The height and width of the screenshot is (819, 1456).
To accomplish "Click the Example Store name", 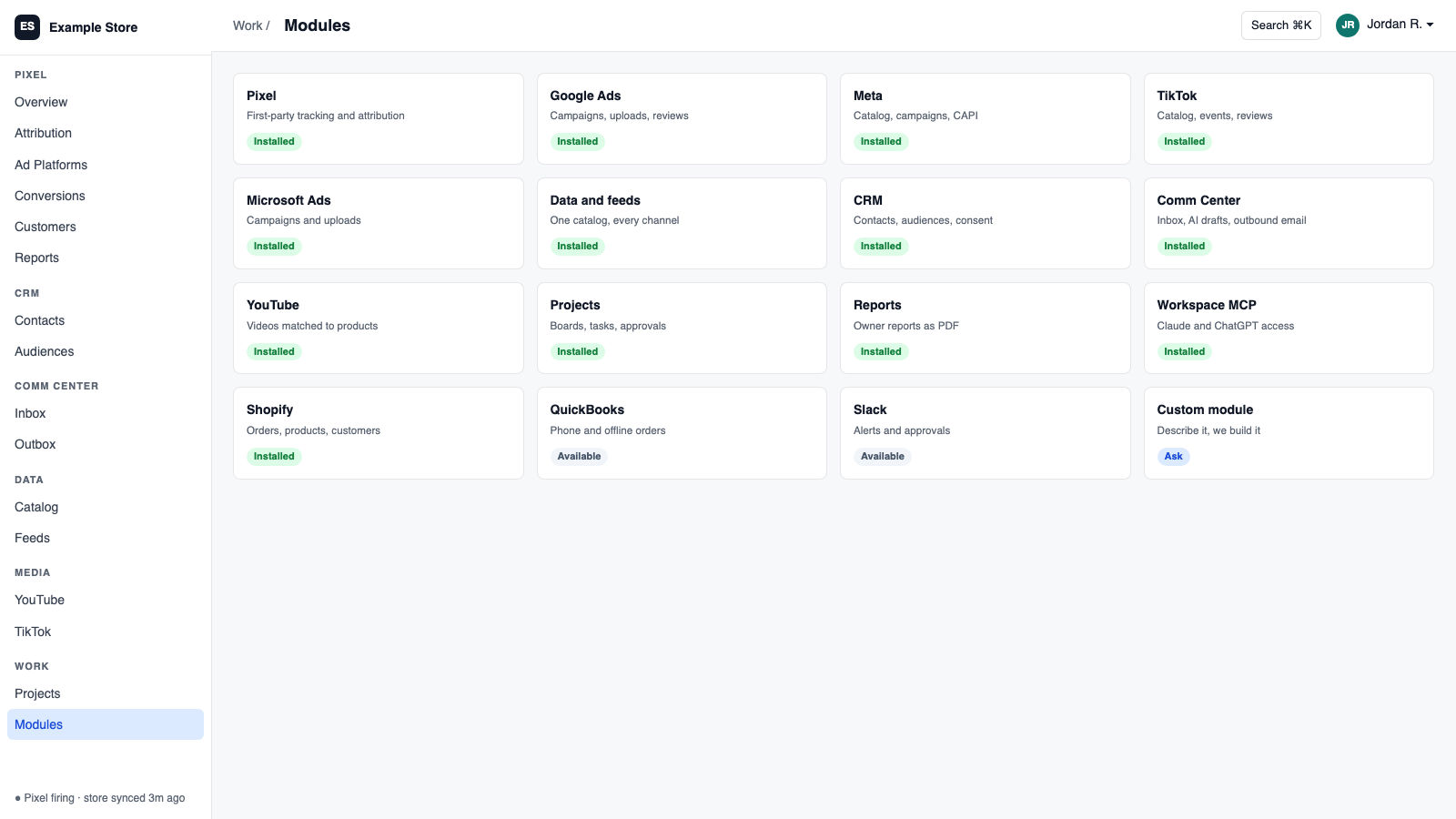I will pos(94,27).
